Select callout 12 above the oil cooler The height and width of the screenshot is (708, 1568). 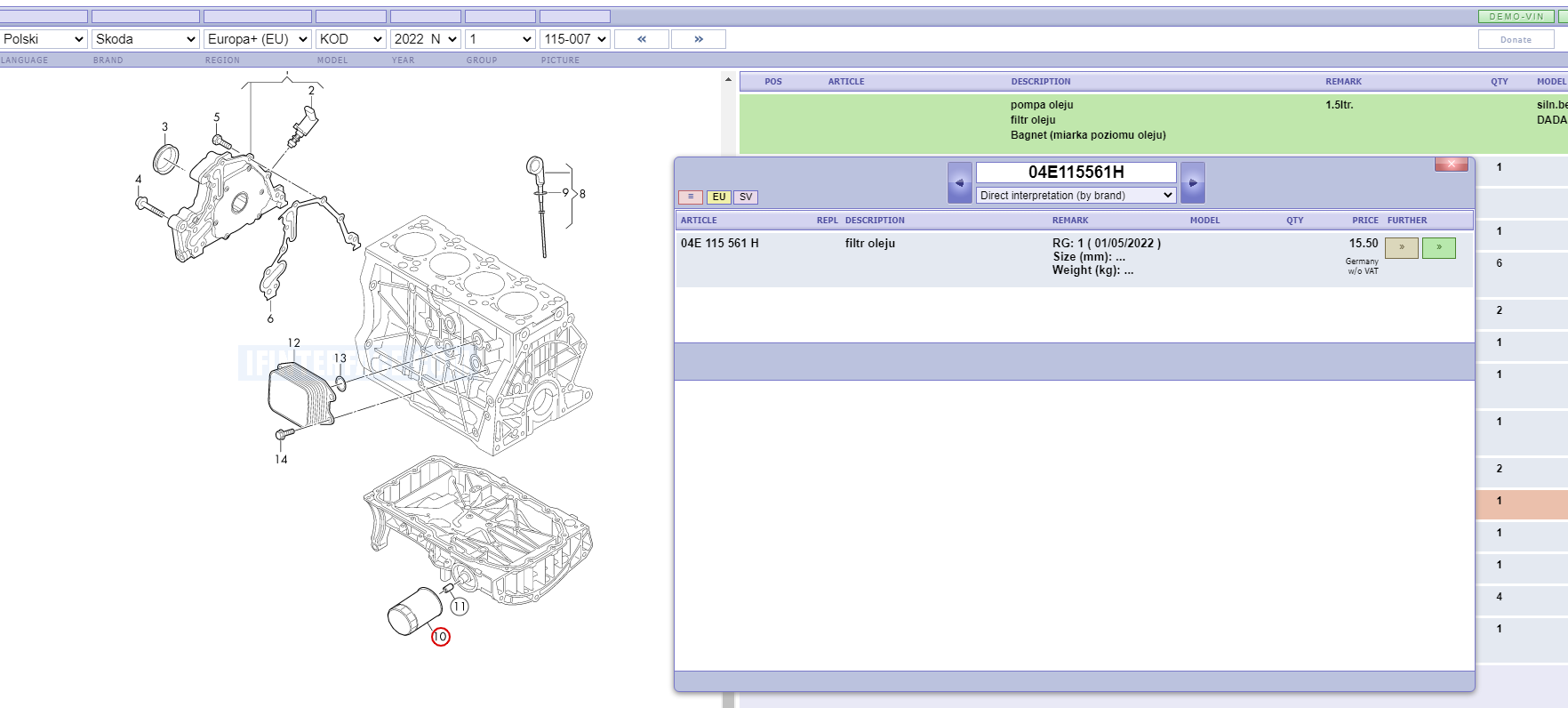pos(293,342)
